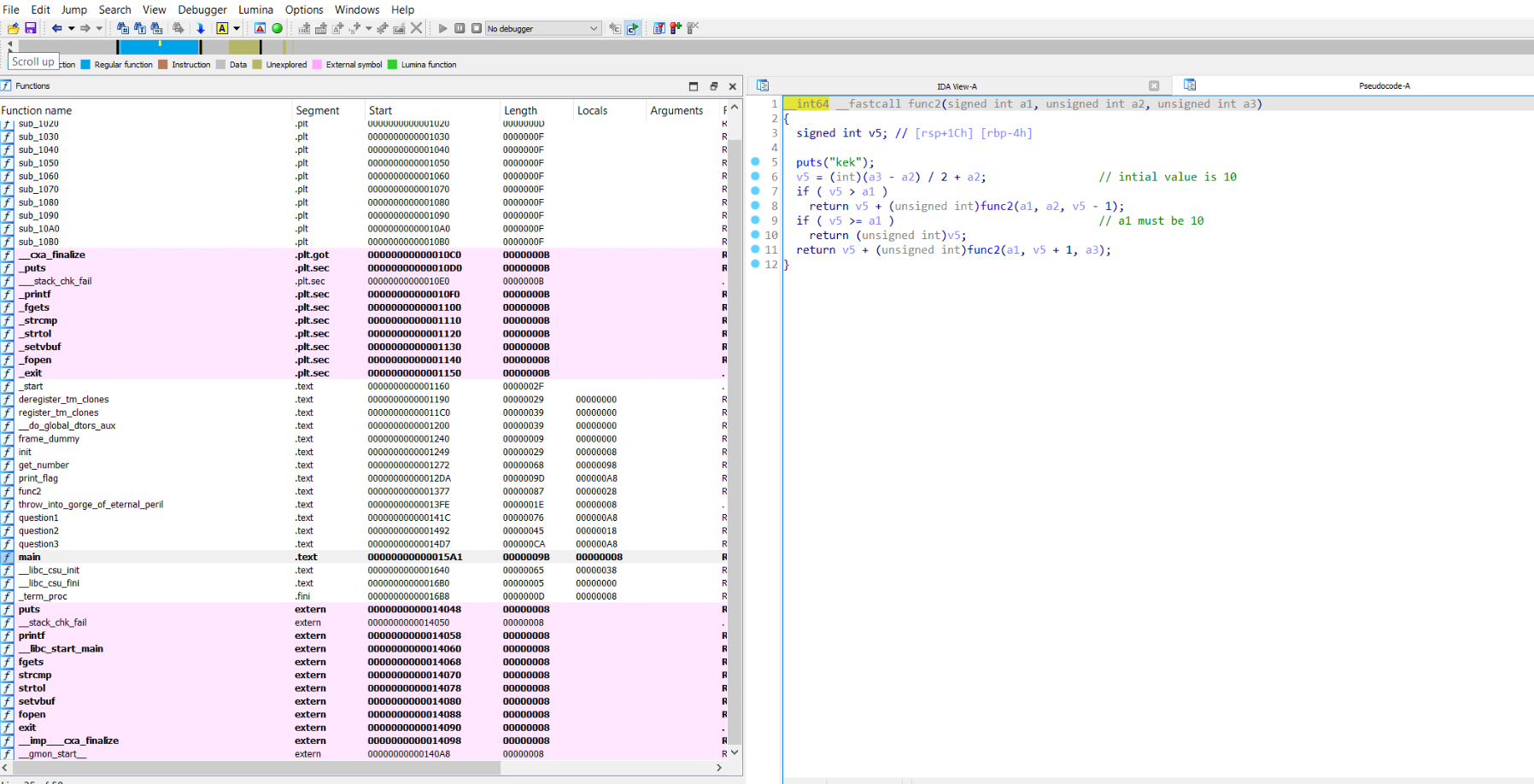Image resolution: width=1534 pixels, height=784 pixels.
Task: Click the blue down-arrow jump icon
Action: [200, 28]
